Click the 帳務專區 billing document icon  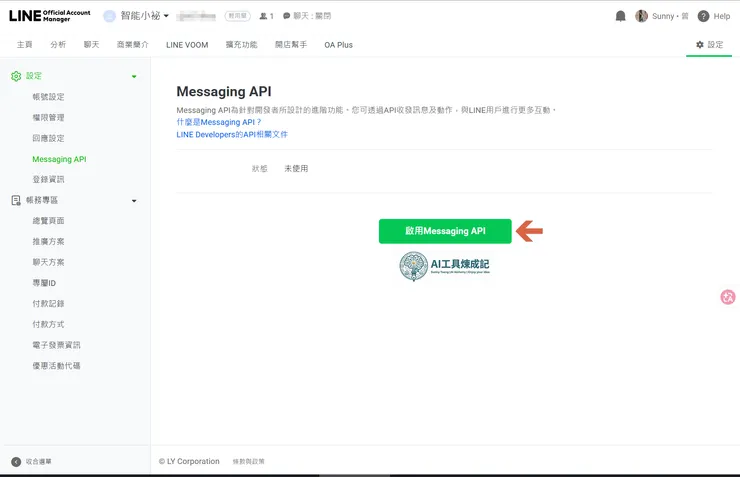[x=16, y=201]
